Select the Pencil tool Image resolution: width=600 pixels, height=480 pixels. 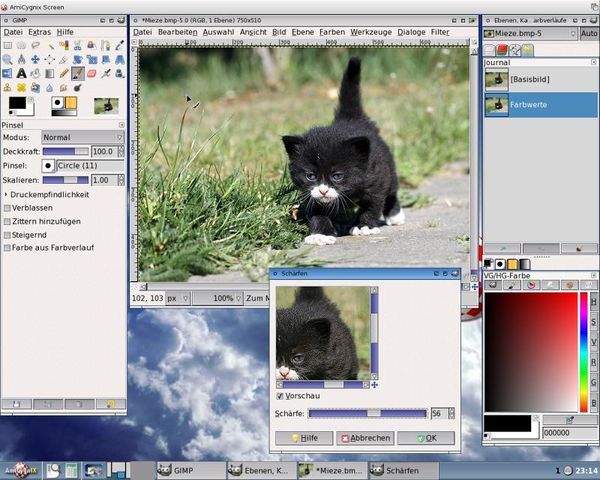click(64, 73)
